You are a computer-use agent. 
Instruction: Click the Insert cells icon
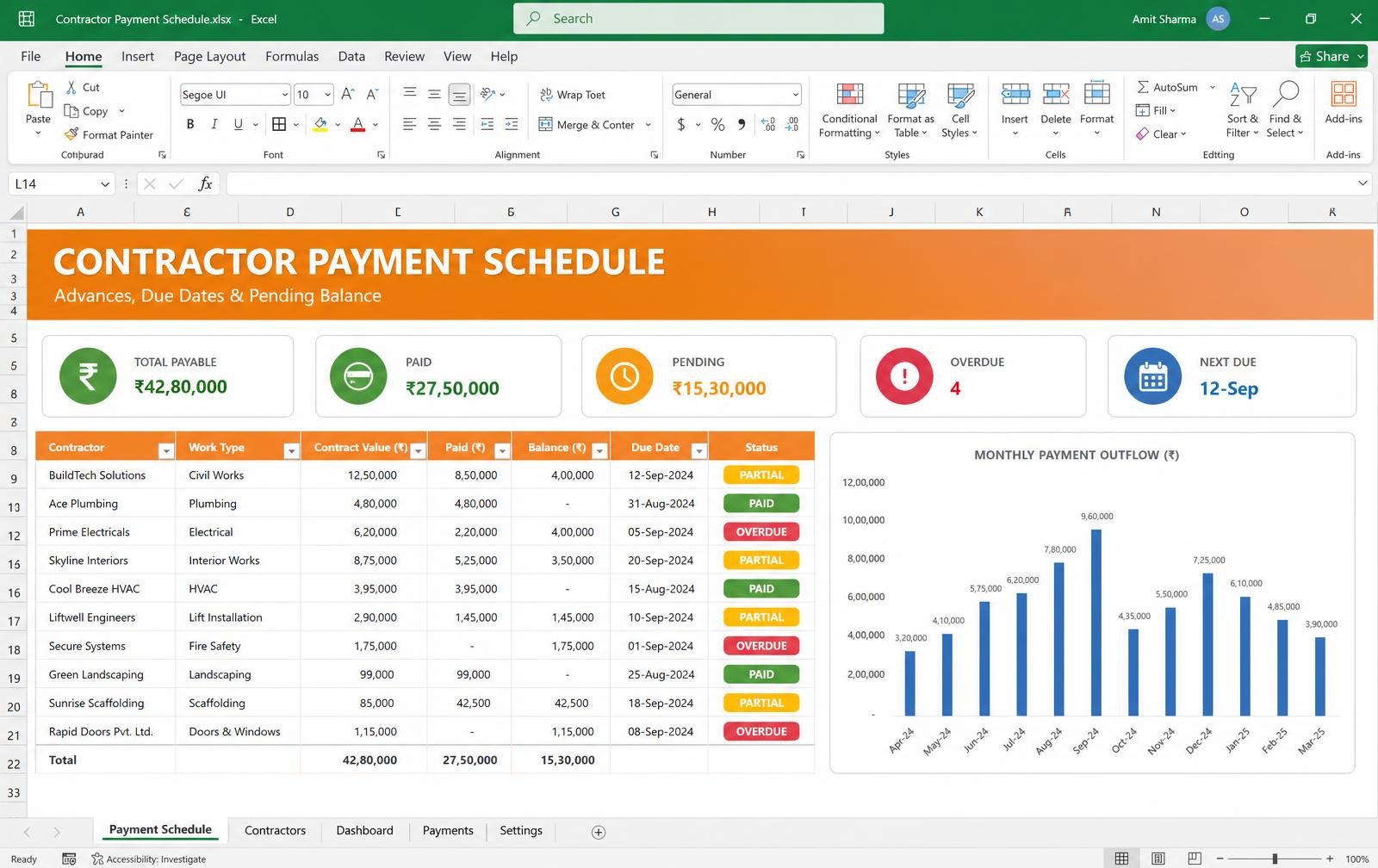tap(1015, 93)
